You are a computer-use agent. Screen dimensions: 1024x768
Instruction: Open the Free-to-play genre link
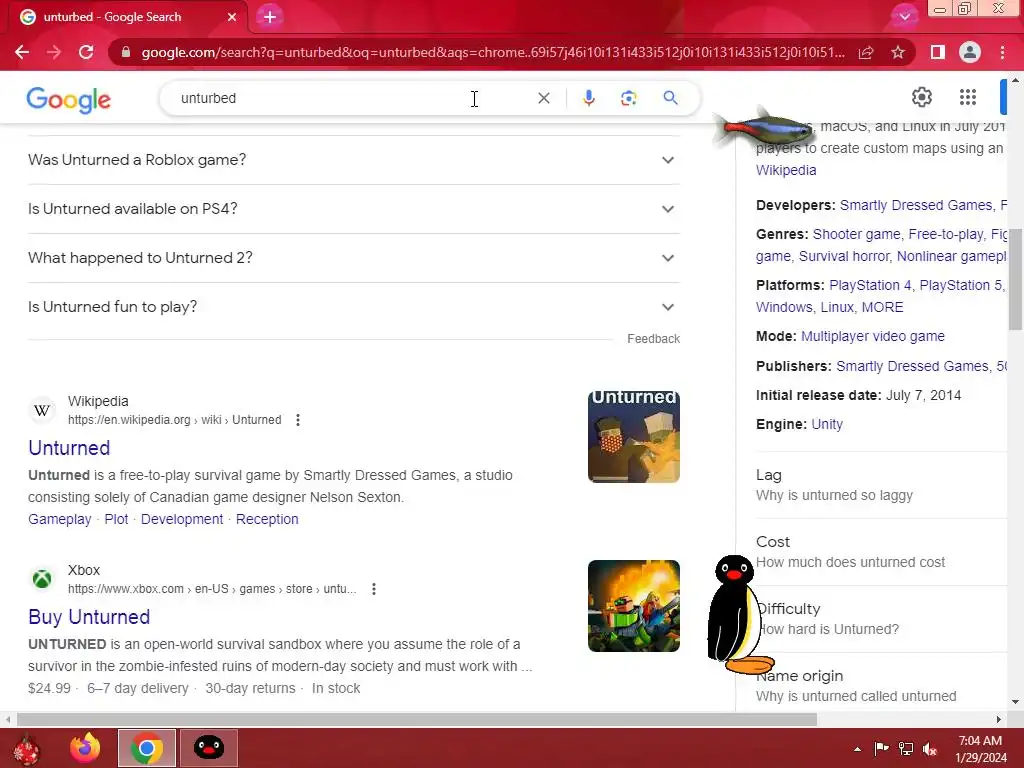tap(946, 234)
